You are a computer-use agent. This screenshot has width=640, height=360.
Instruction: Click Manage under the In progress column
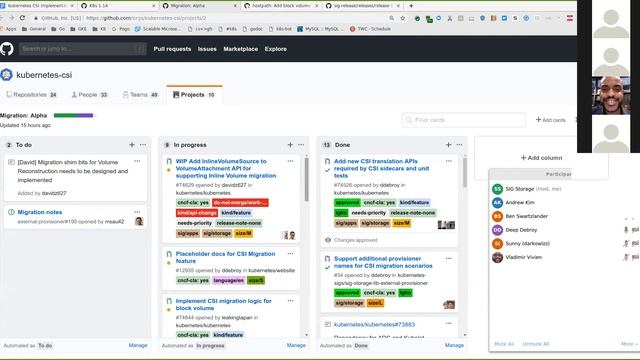tap(296, 345)
